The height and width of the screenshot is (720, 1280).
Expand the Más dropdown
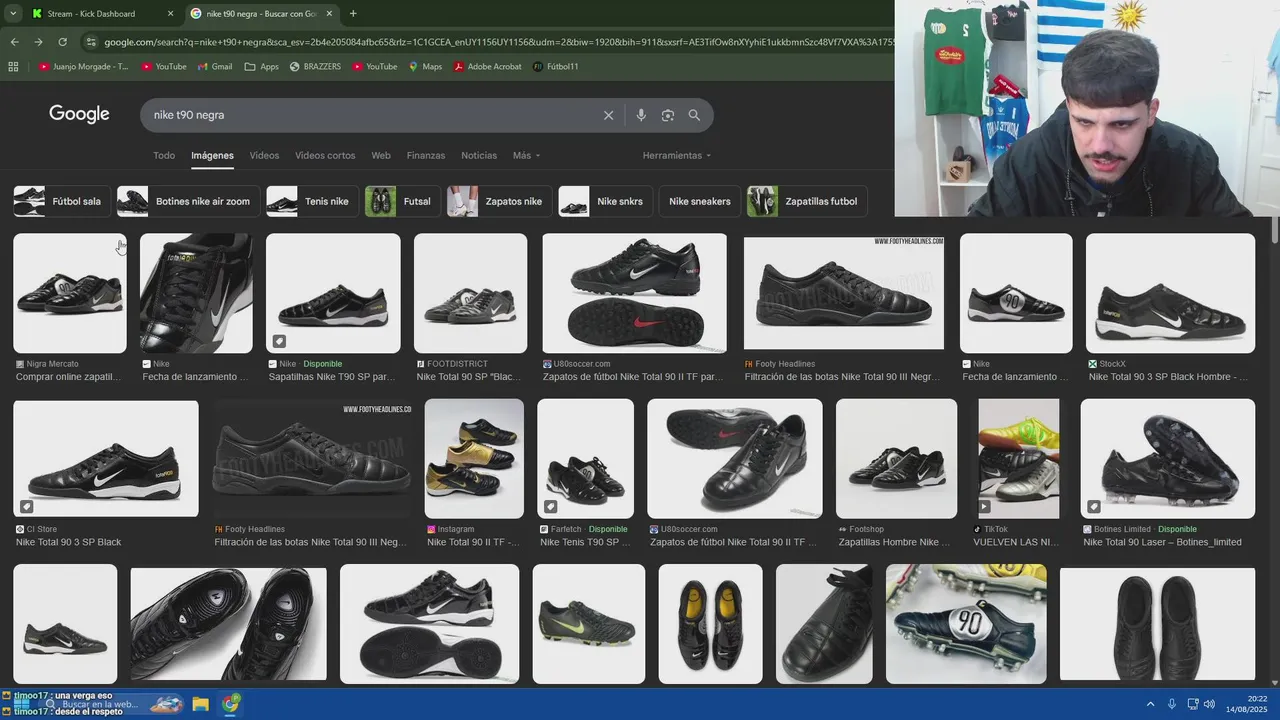(526, 155)
